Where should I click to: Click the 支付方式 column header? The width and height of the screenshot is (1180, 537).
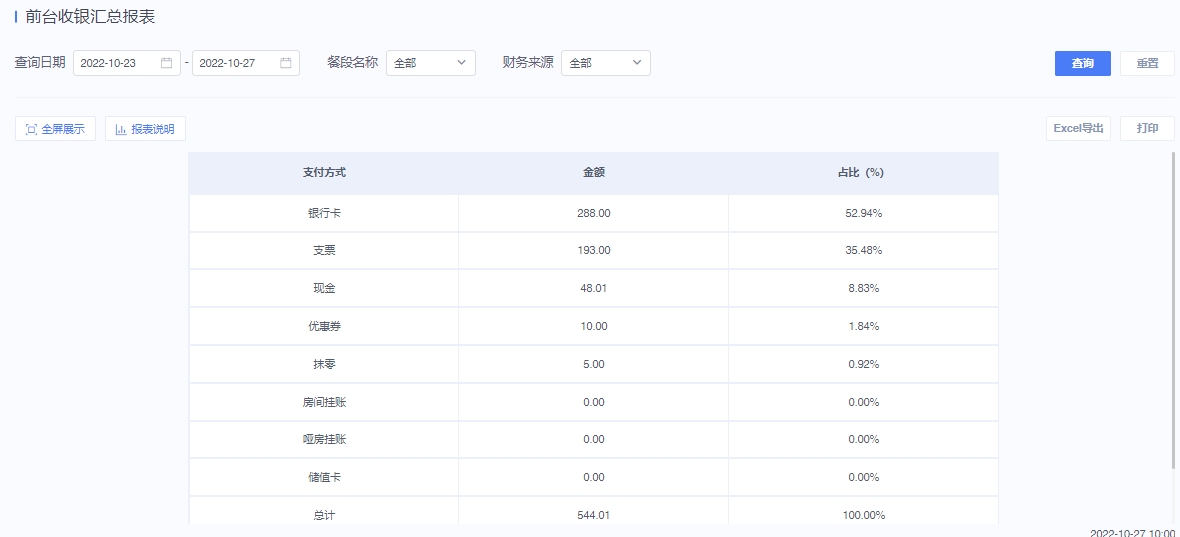coord(324,173)
